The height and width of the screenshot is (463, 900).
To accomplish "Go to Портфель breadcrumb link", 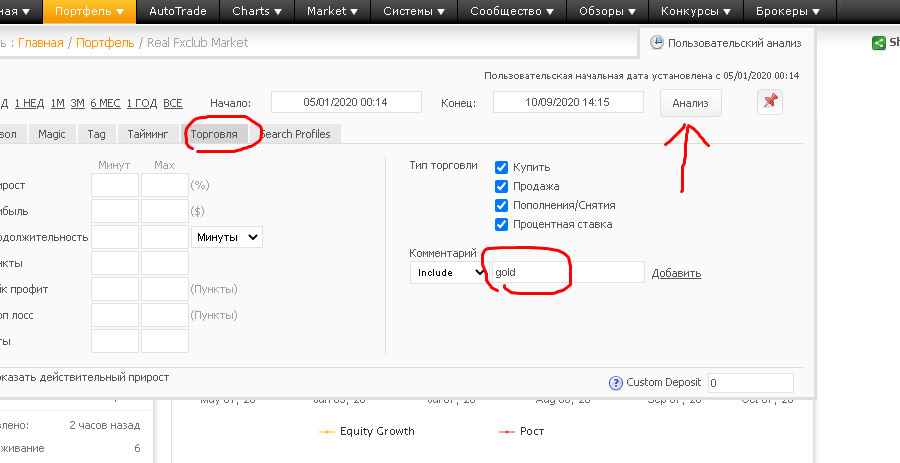I will pyautogui.click(x=105, y=42).
